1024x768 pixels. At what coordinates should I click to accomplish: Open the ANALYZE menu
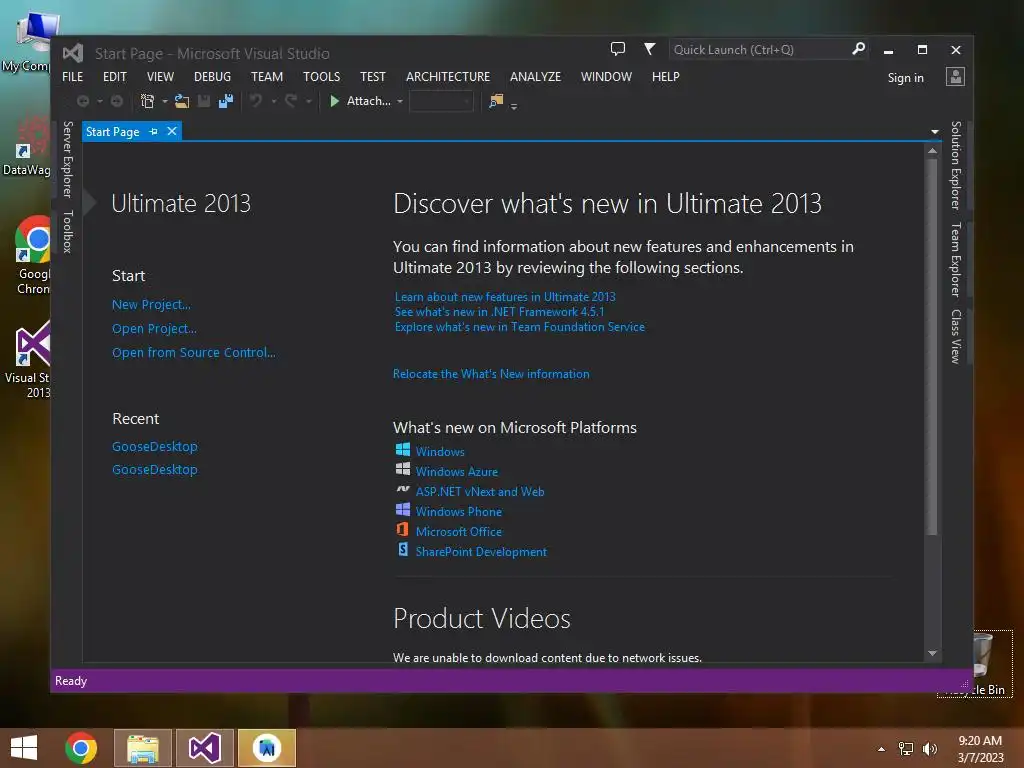(x=536, y=77)
